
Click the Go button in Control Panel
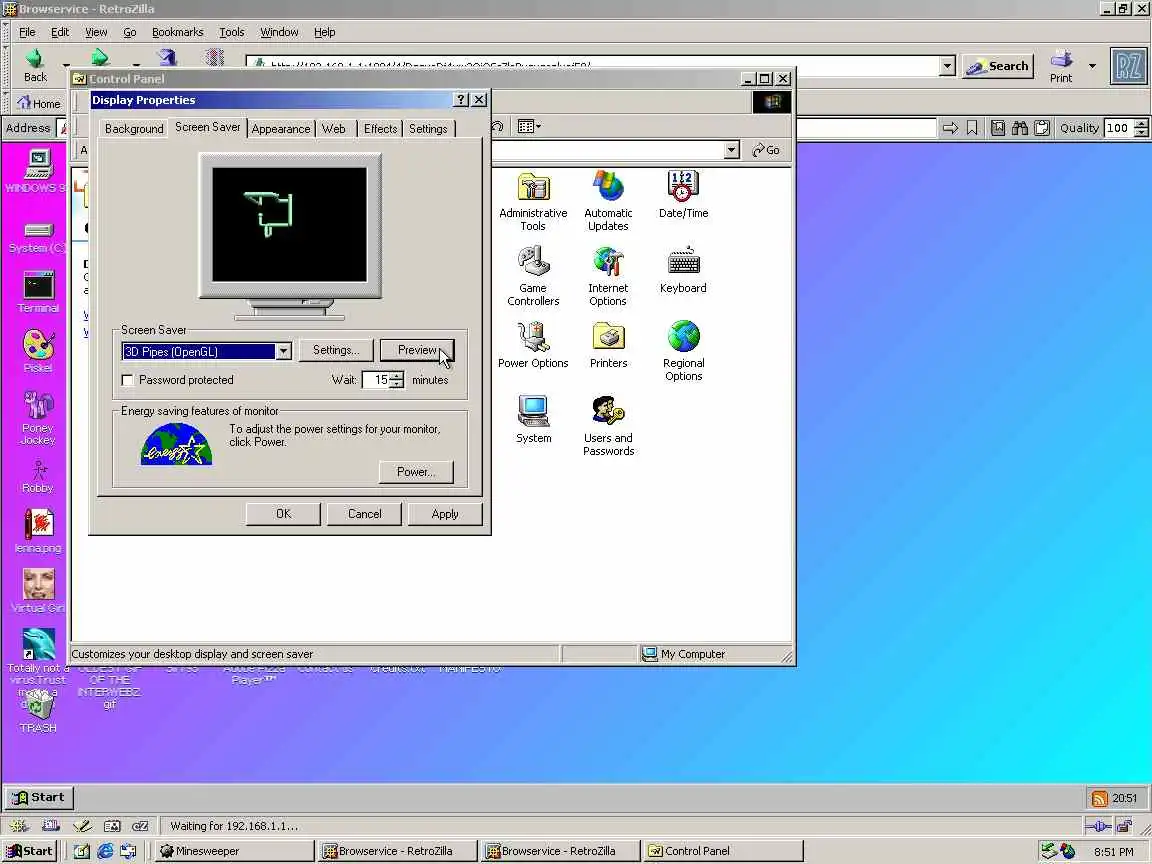point(766,150)
